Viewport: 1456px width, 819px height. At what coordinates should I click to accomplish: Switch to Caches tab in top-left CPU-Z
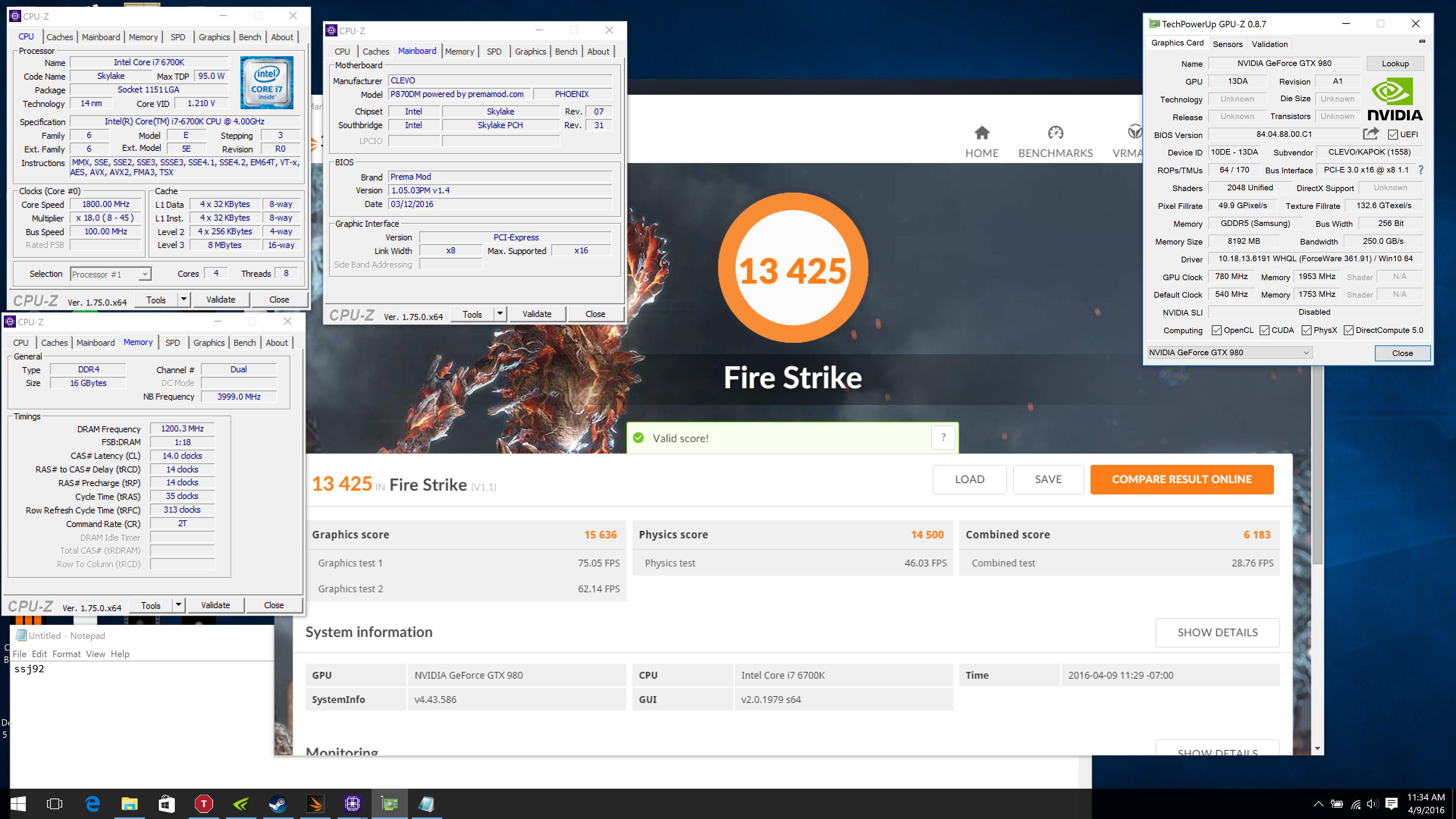tap(60, 37)
